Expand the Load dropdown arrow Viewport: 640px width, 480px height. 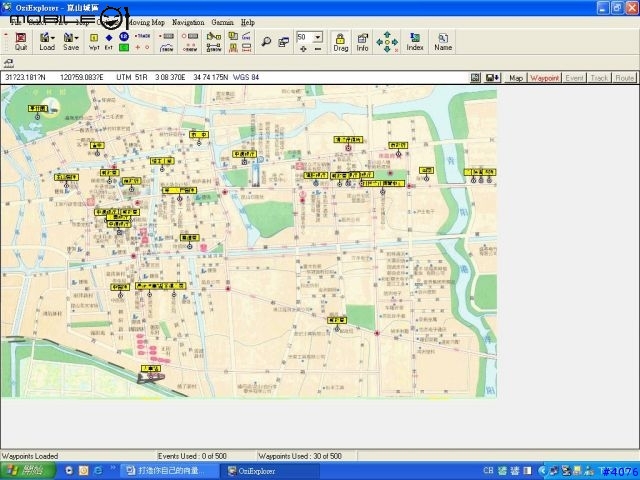click(x=53, y=38)
